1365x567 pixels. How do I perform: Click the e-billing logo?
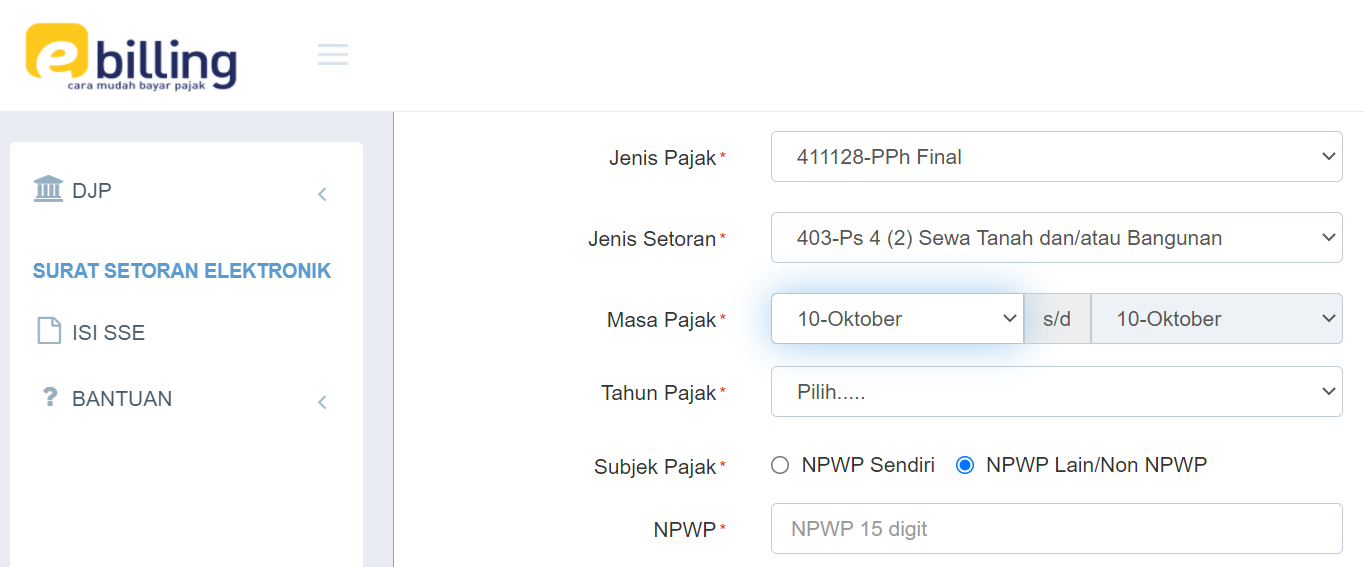point(131,56)
